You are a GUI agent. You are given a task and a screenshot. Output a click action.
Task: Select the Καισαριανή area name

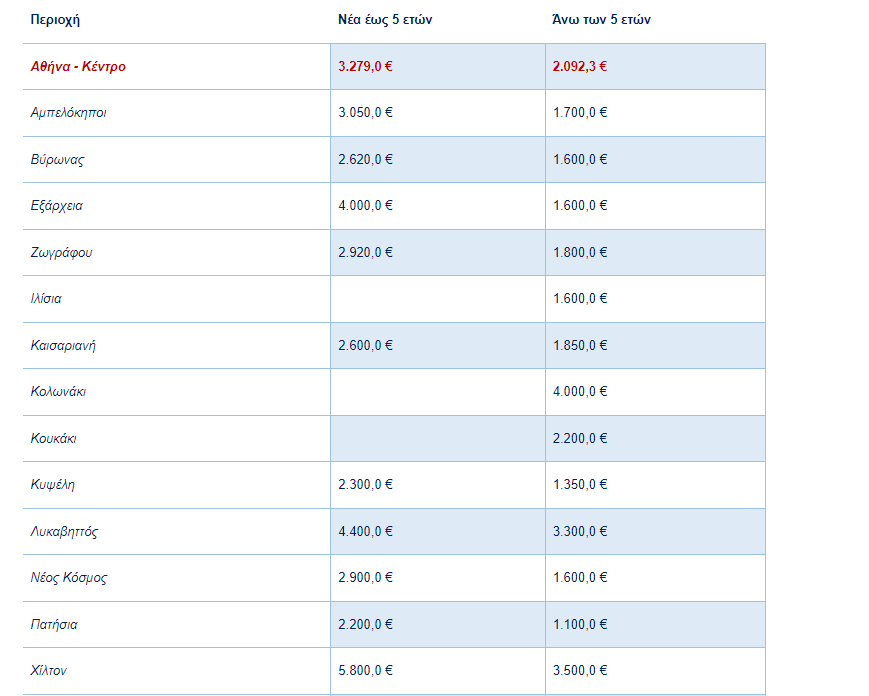[x=63, y=346]
